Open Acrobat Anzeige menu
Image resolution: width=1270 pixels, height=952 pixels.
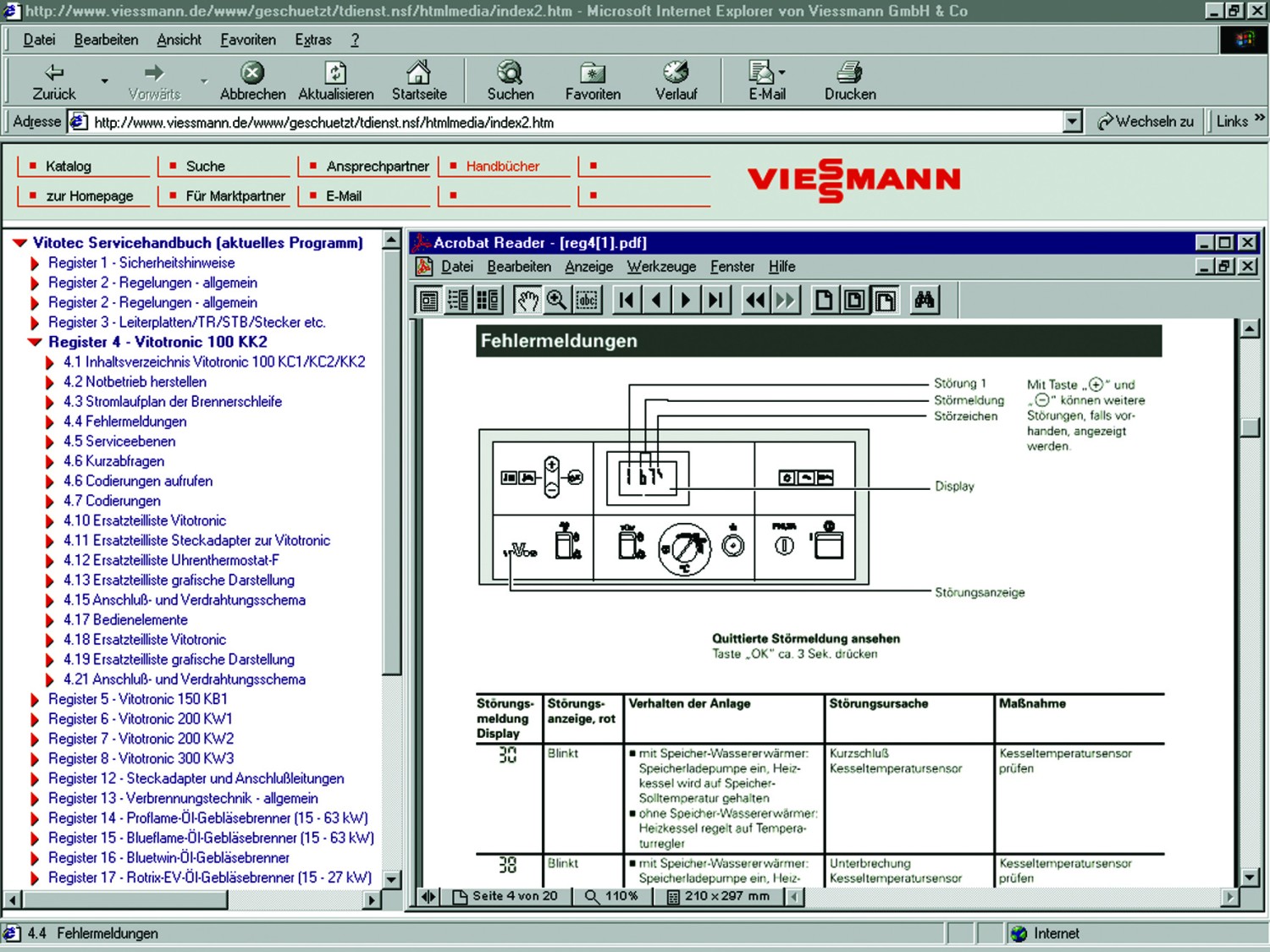point(588,267)
